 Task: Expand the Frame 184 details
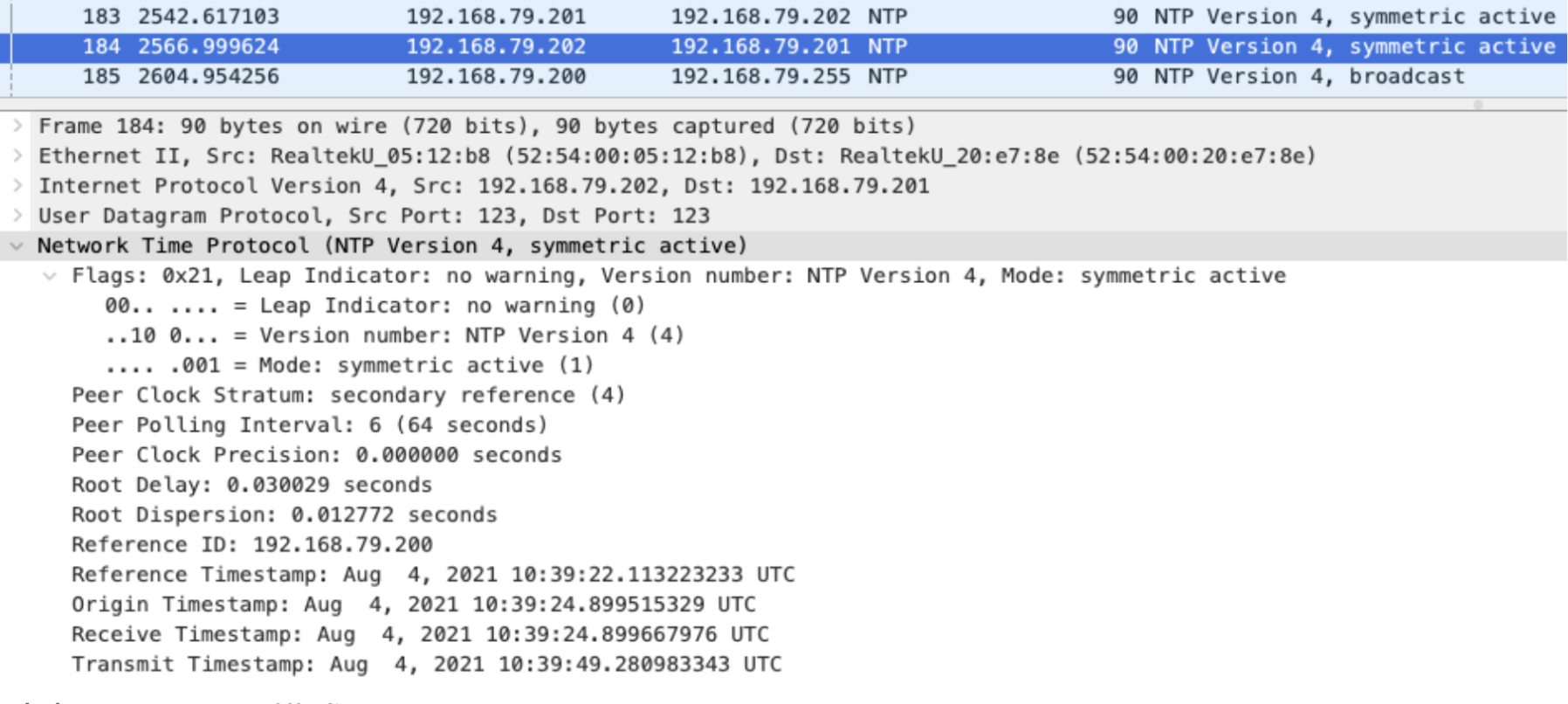pyautogui.click(x=17, y=126)
